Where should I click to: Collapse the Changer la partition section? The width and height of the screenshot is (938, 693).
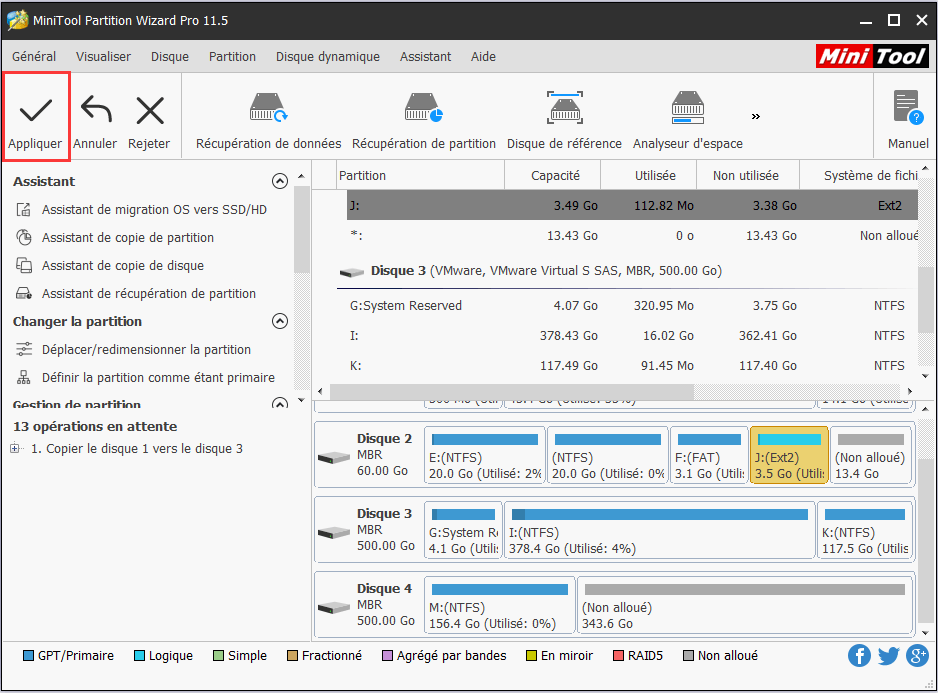279,321
